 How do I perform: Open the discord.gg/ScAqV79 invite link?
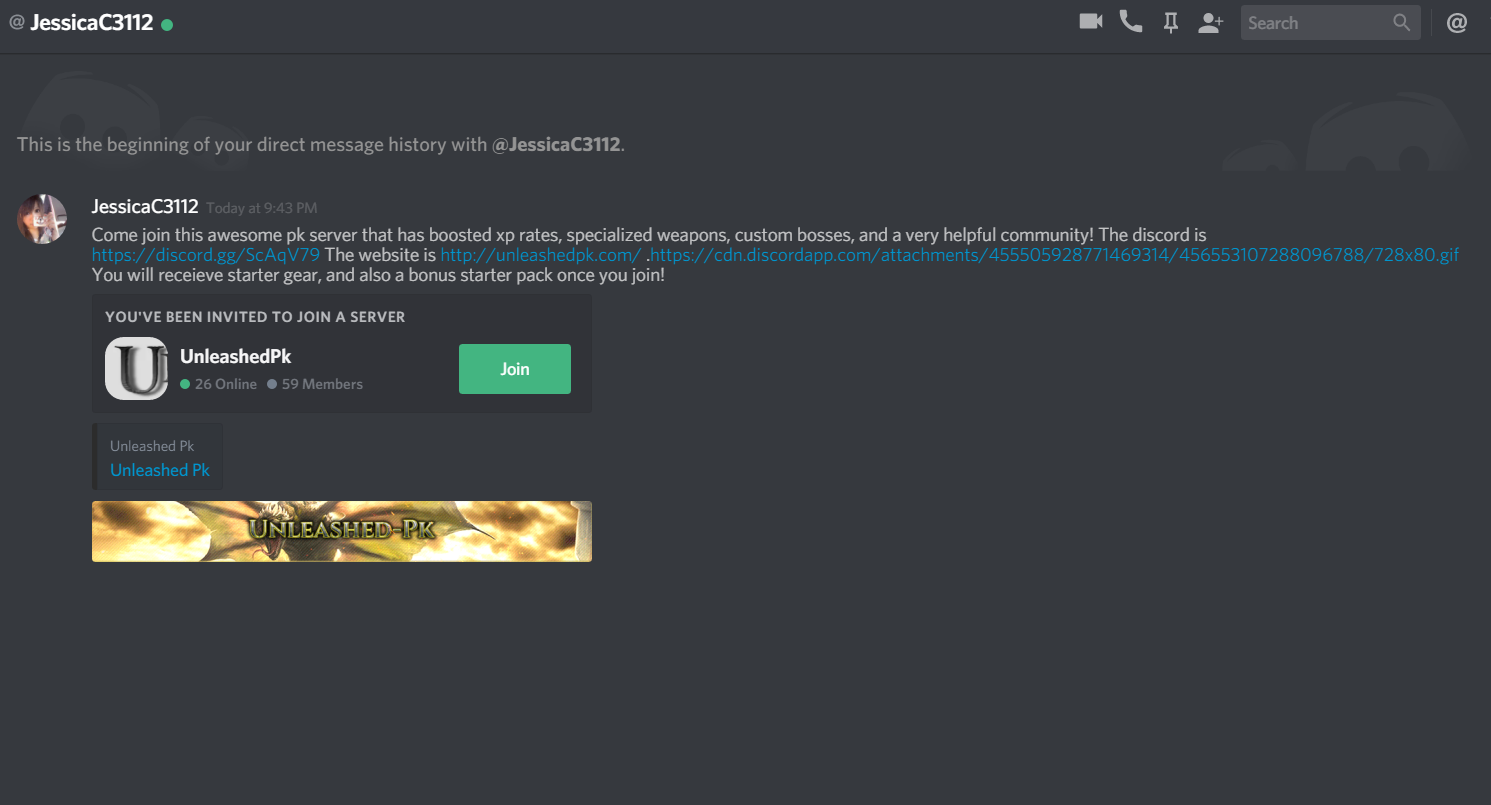(206, 255)
